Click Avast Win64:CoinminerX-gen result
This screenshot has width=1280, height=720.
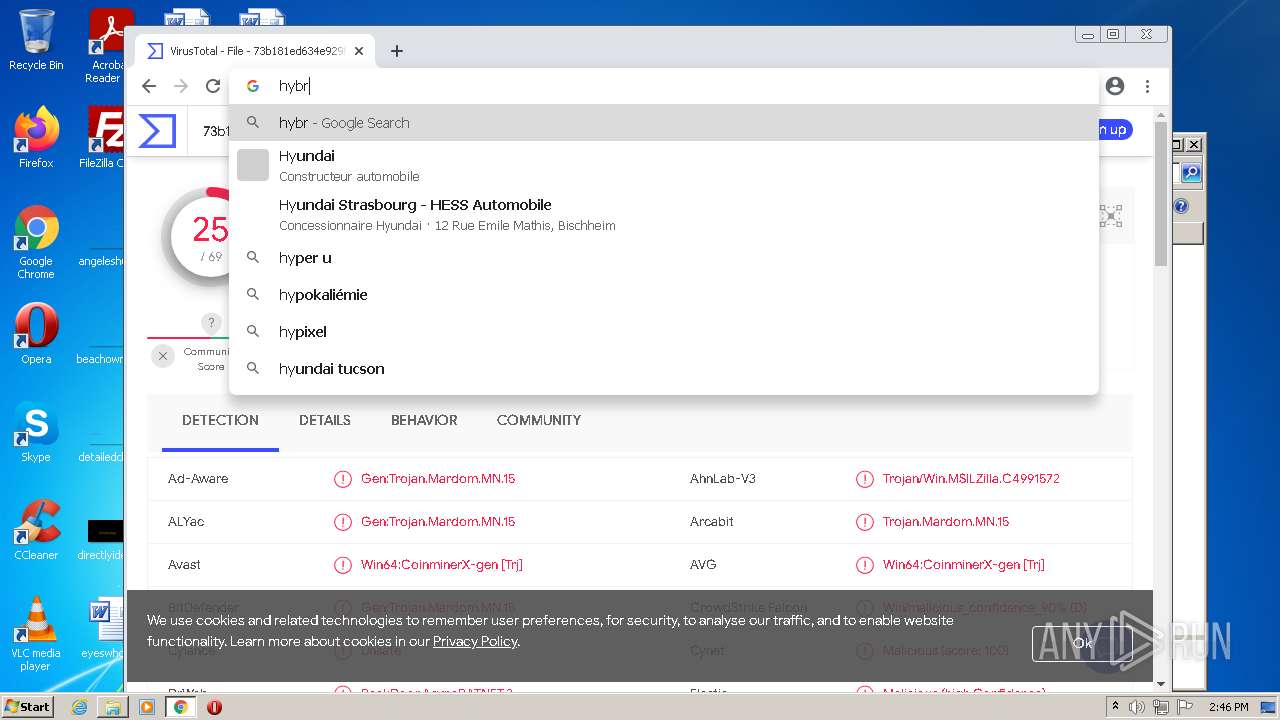(x=442, y=565)
